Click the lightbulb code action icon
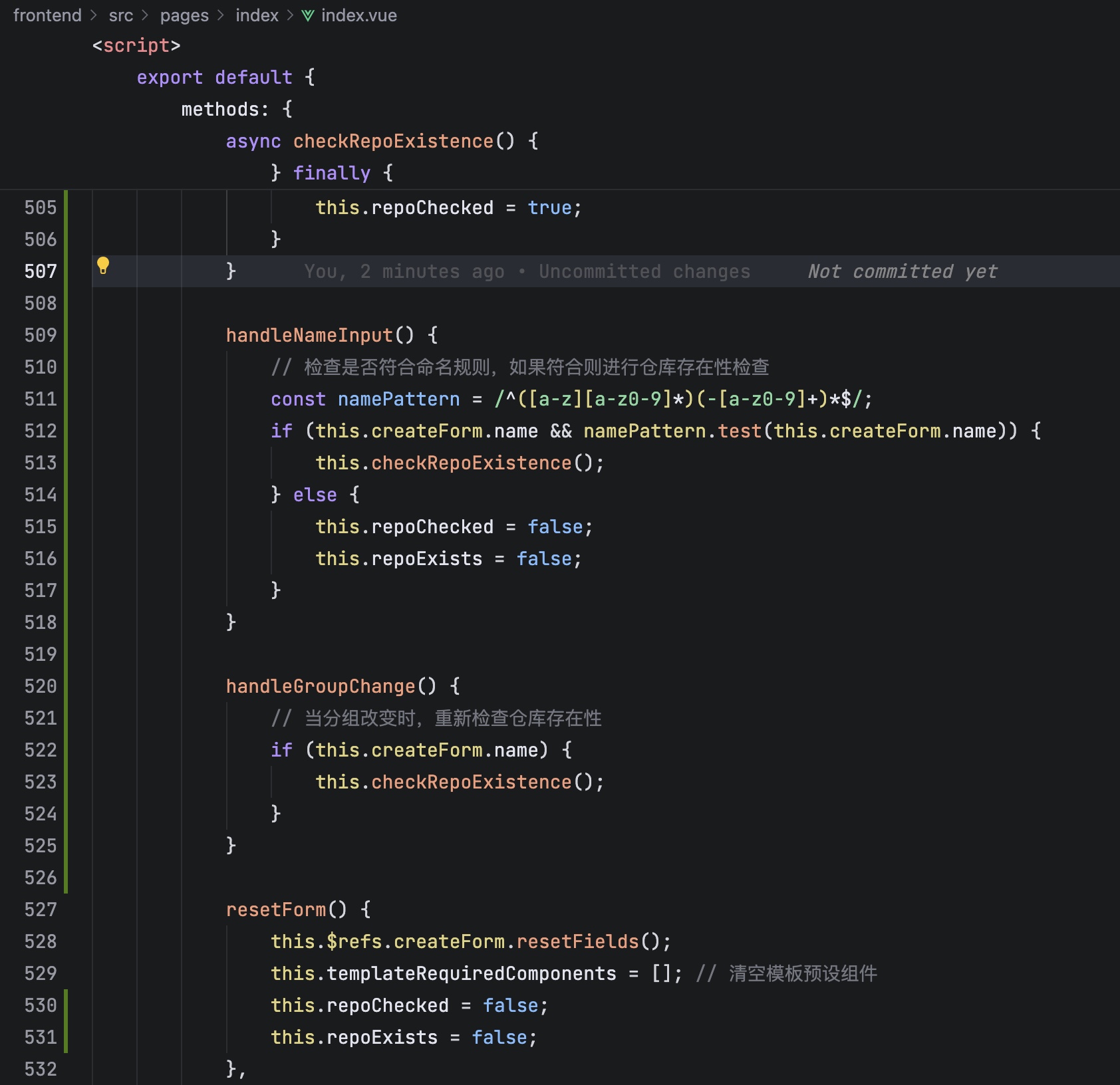This screenshot has width=1120, height=1085. coord(103,266)
